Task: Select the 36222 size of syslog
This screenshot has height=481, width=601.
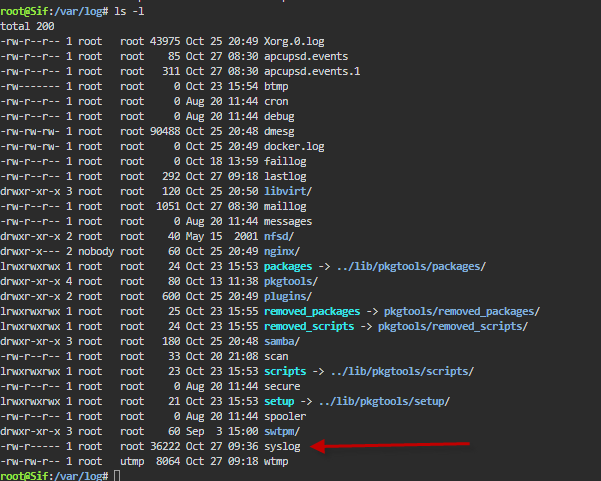Action: (x=165, y=447)
